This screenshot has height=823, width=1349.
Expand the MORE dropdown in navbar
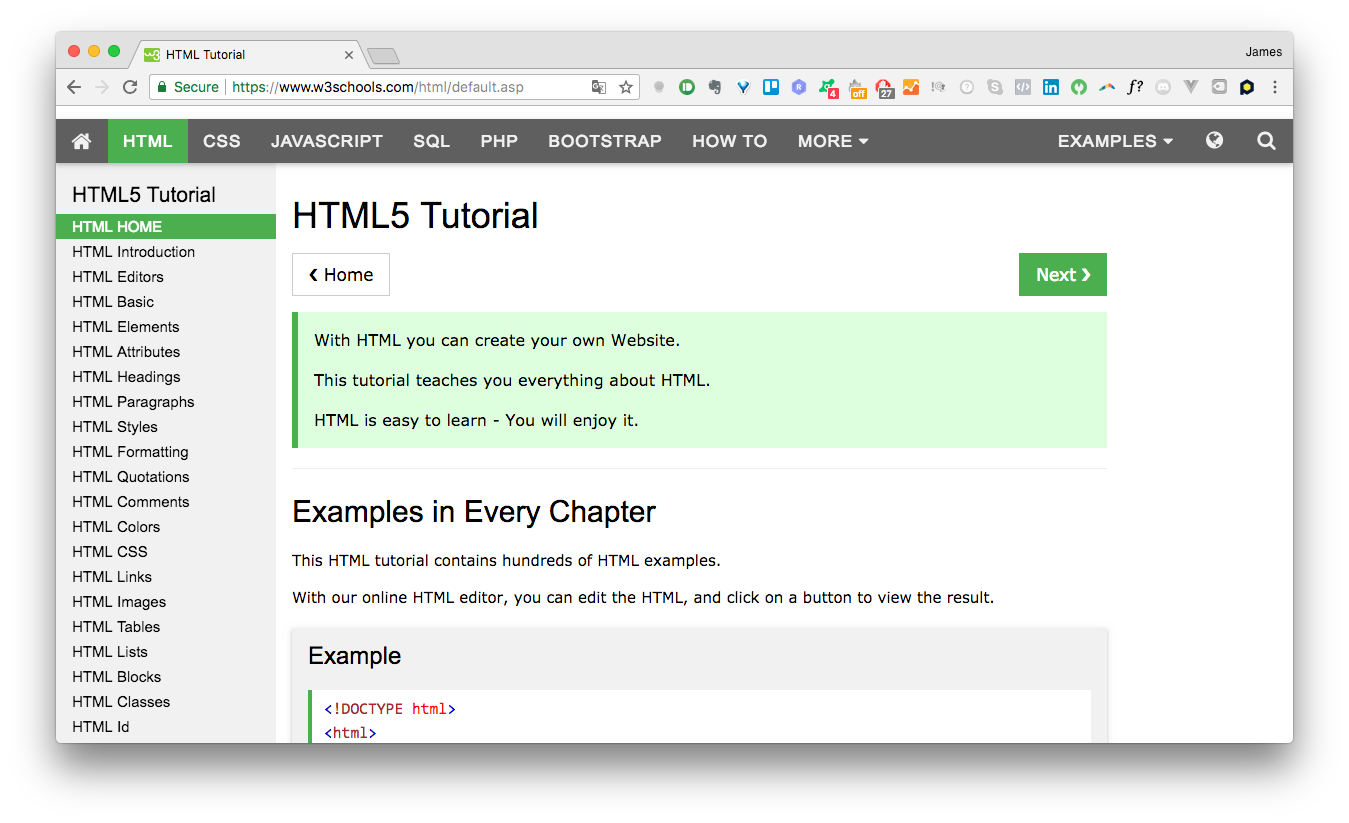click(833, 141)
